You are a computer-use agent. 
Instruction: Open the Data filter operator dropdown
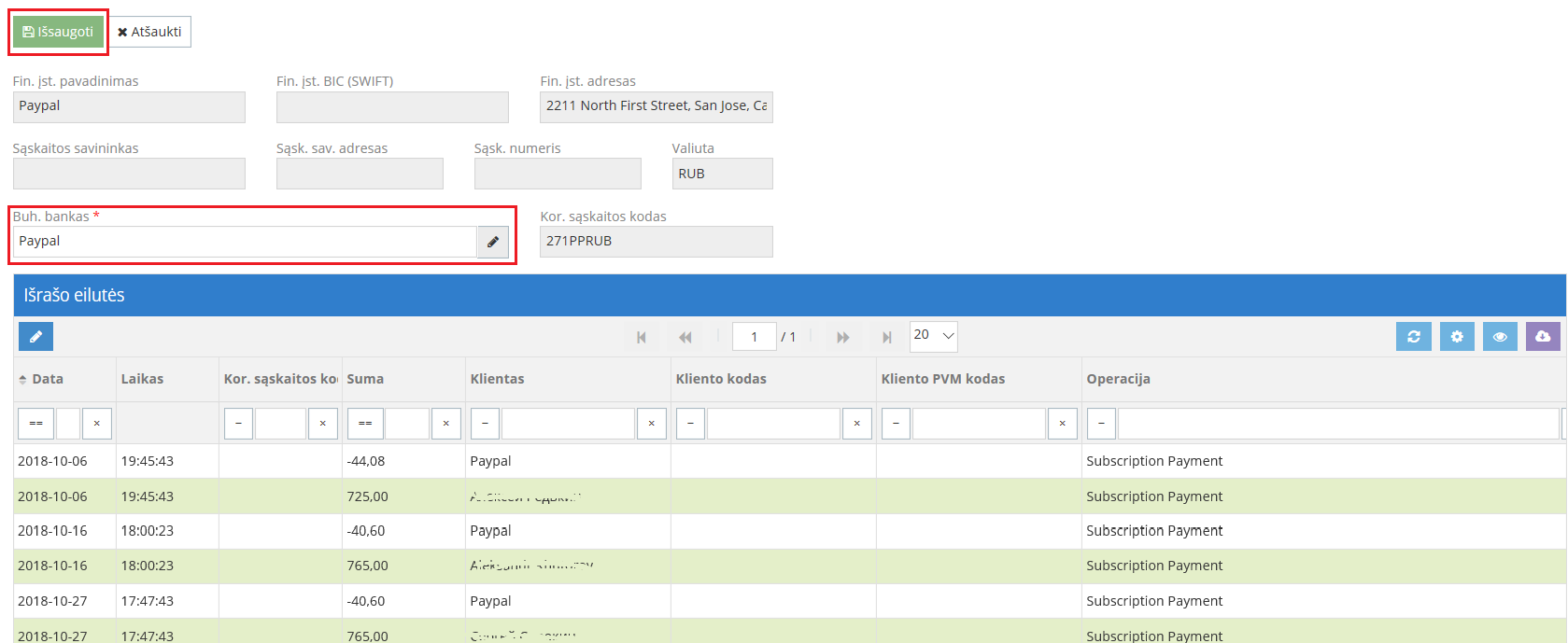pos(35,424)
